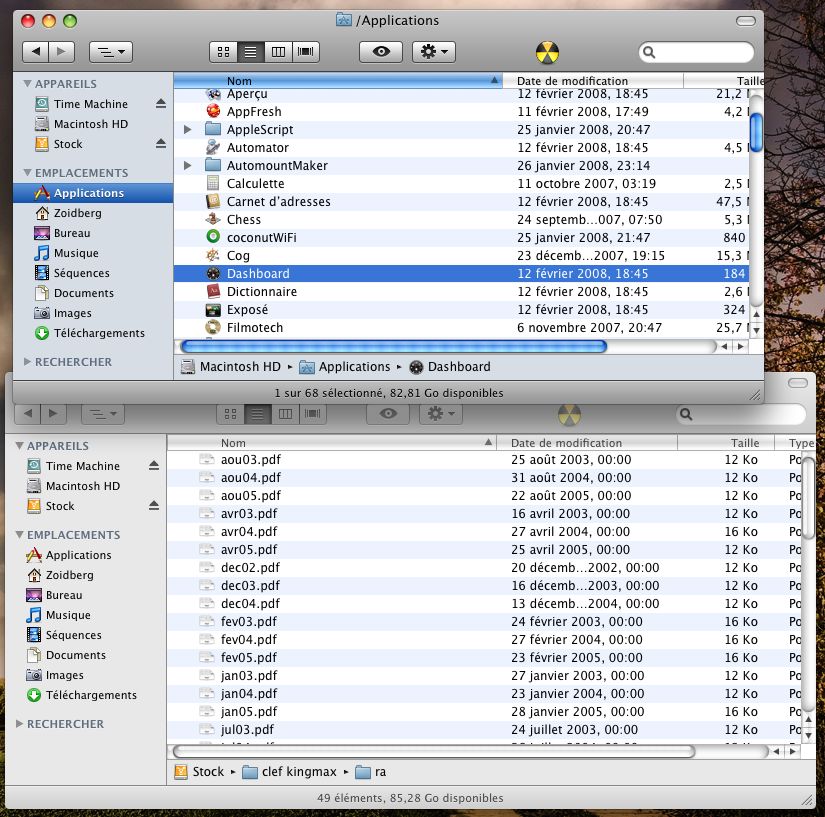Click the Forward arrow in Applications window
Screen dimensions: 825x817
62,52
